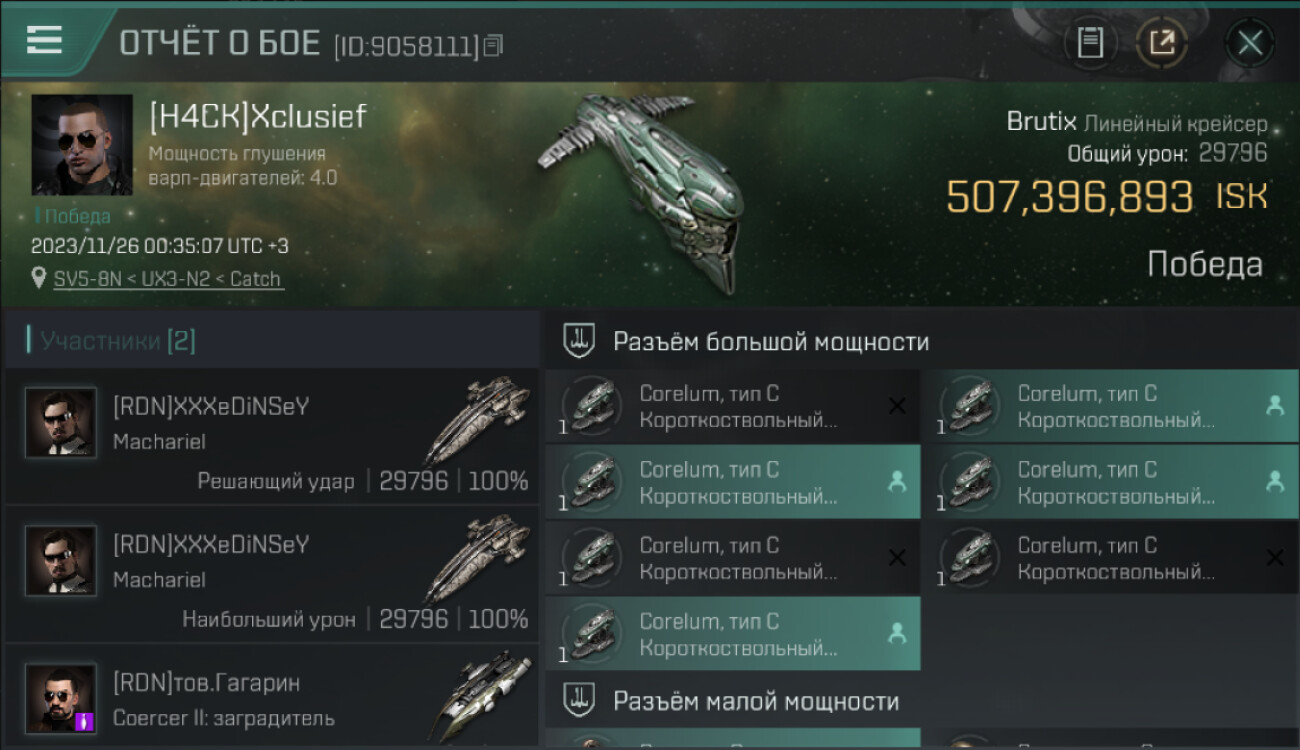Share the battle report via export icon
The height and width of the screenshot is (750, 1300).
pos(1162,42)
